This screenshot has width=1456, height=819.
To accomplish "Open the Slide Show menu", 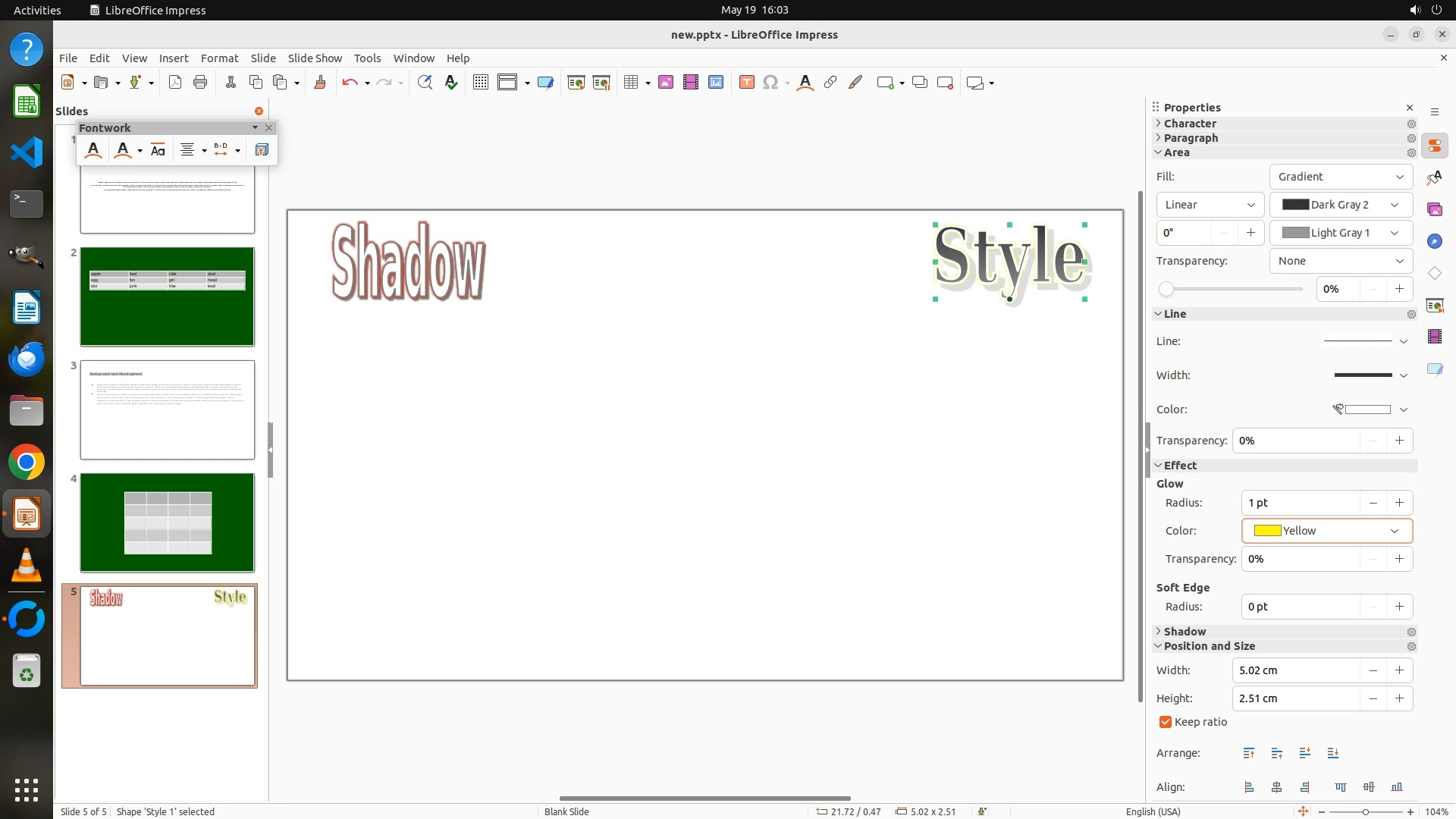I will [315, 58].
